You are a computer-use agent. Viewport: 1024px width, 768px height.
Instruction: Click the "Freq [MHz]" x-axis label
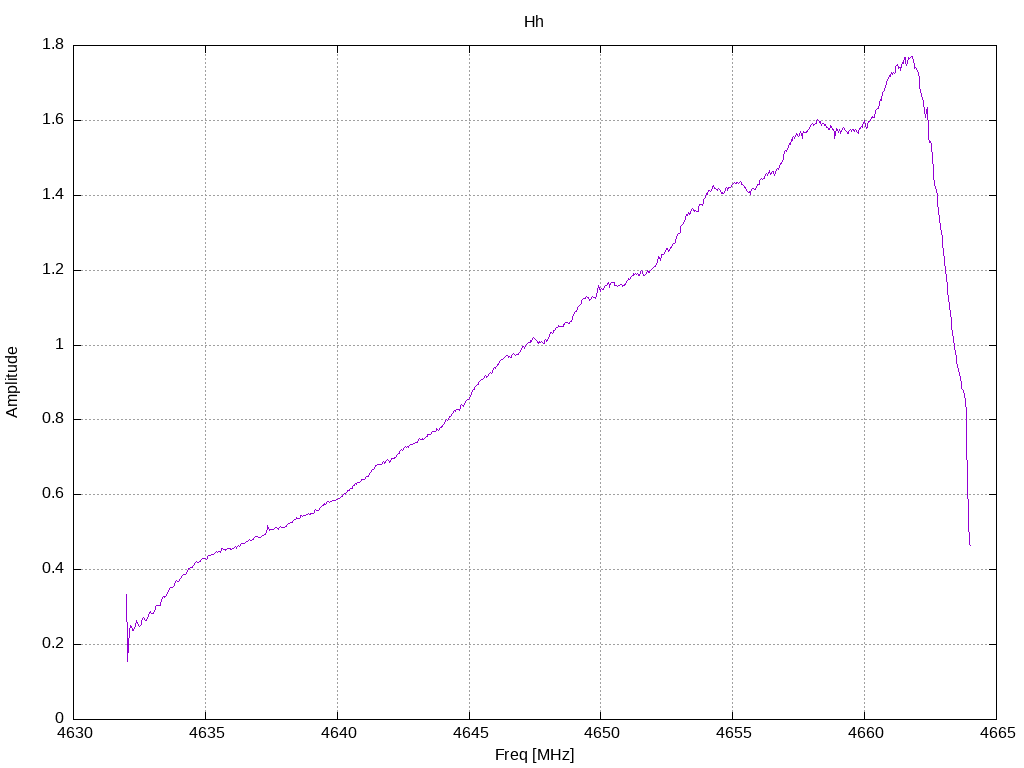tap(534, 755)
